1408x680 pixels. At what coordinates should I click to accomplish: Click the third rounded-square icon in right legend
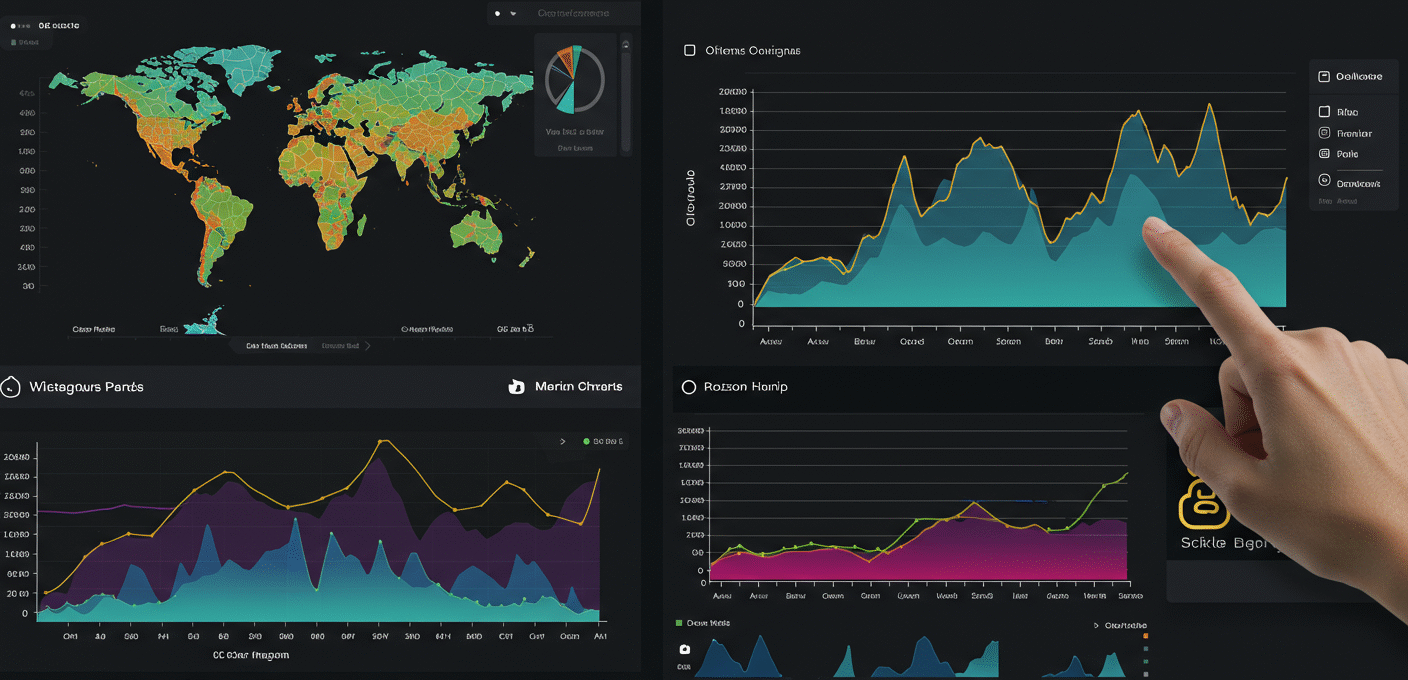pos(1324,154)
